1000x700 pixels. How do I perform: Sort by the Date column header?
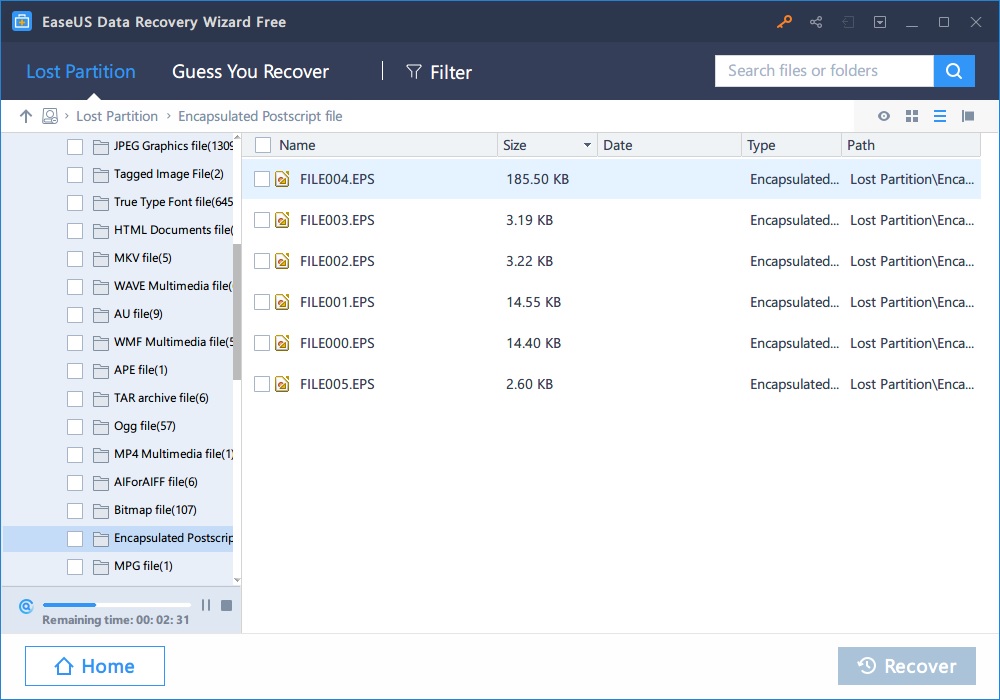670,145
